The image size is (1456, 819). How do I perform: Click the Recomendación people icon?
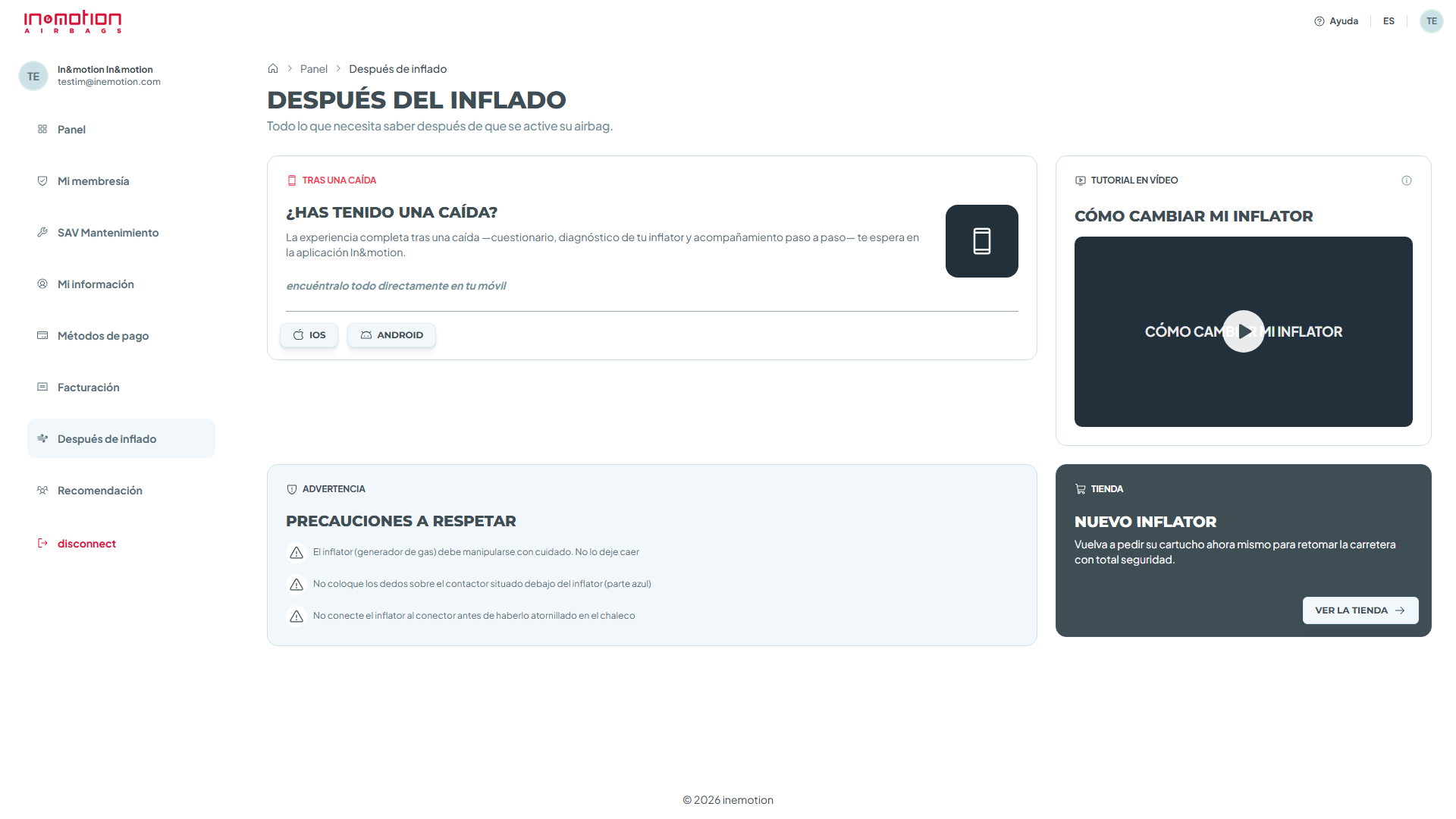coord(42,490)
